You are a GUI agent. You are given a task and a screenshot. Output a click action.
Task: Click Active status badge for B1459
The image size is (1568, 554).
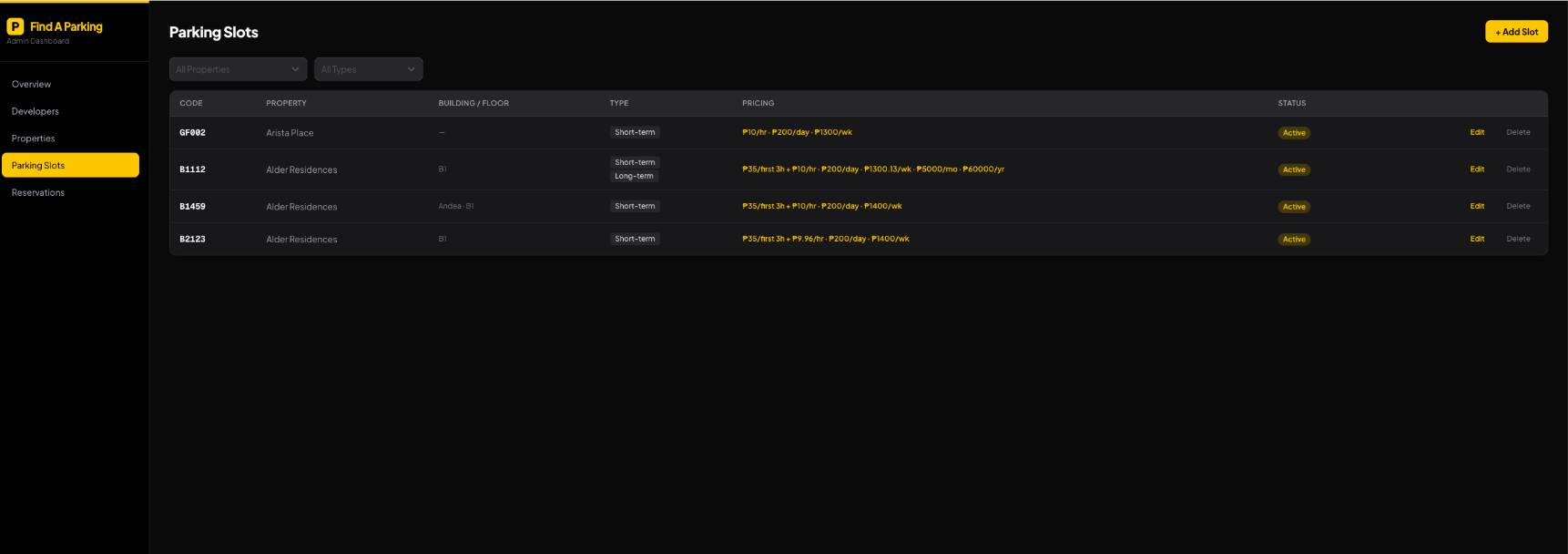1294,207
